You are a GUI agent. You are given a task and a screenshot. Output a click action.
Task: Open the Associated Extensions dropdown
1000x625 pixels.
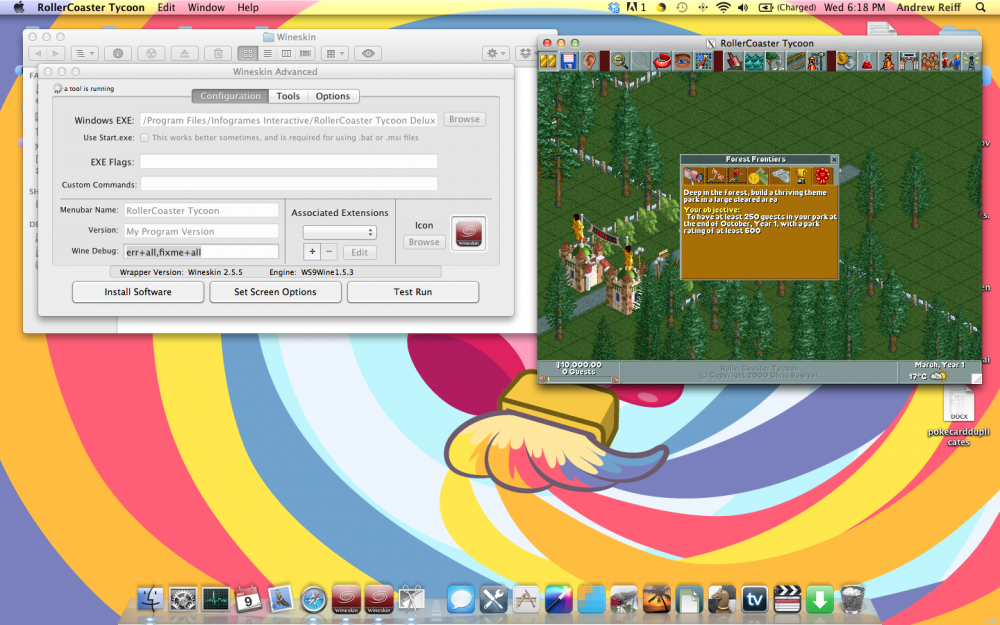click(339, 232)
